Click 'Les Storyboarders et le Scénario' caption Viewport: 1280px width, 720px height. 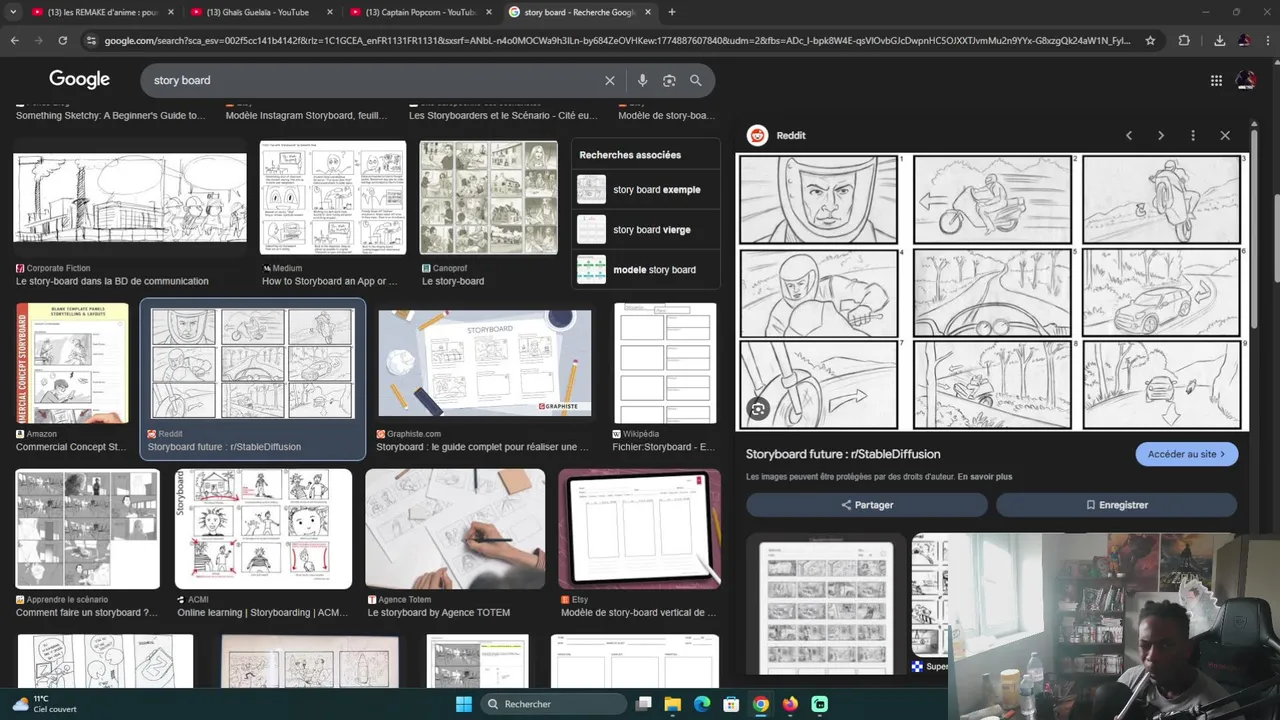(503, 116)
